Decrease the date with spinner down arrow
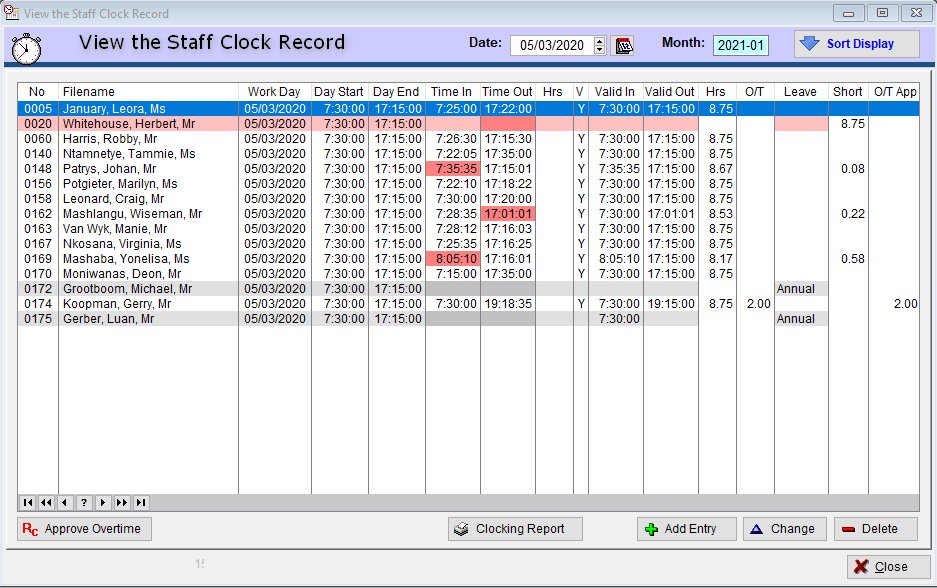 (x=599, y=50)
